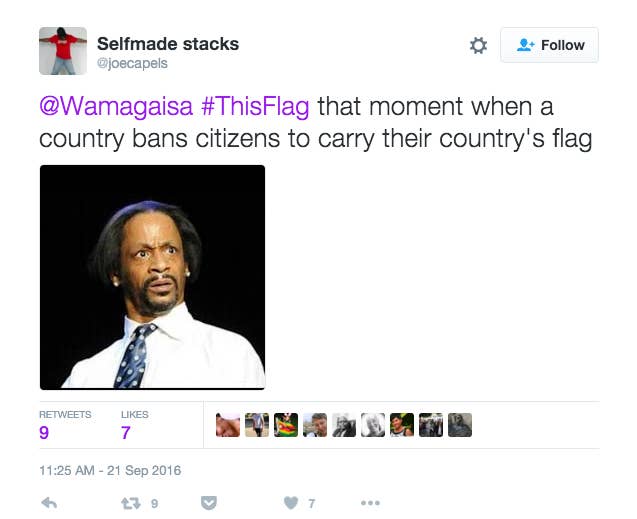637x519 pixels.
Task: Open the Zimbabwe flag avatar
Action: [x=286, y=425]
